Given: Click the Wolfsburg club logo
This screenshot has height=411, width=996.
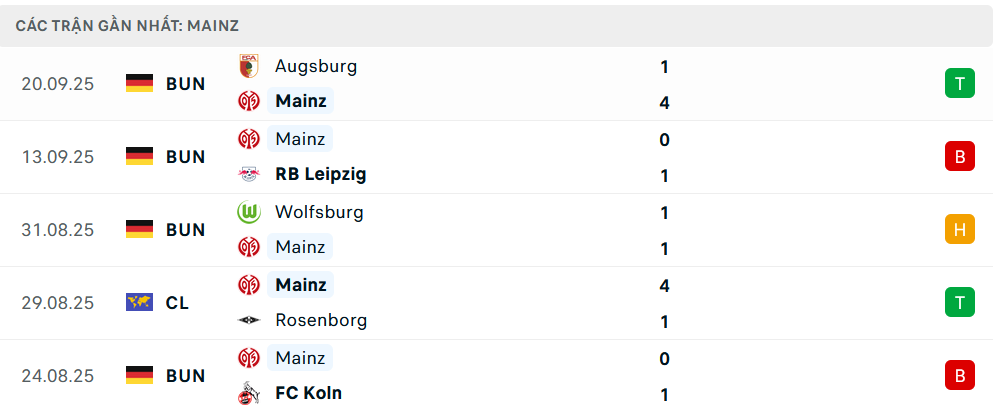Looking at the screenshot, I should coord(248,212).
